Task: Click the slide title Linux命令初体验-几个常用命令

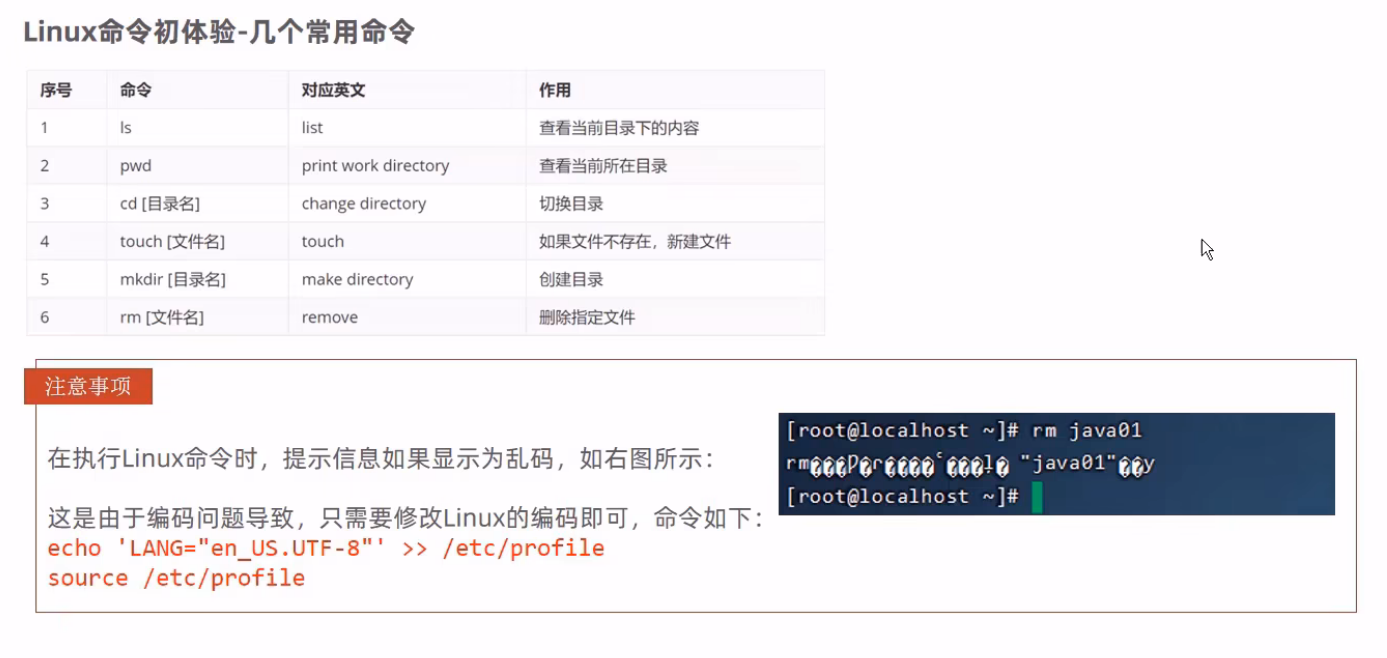Action: click(219, 32)
